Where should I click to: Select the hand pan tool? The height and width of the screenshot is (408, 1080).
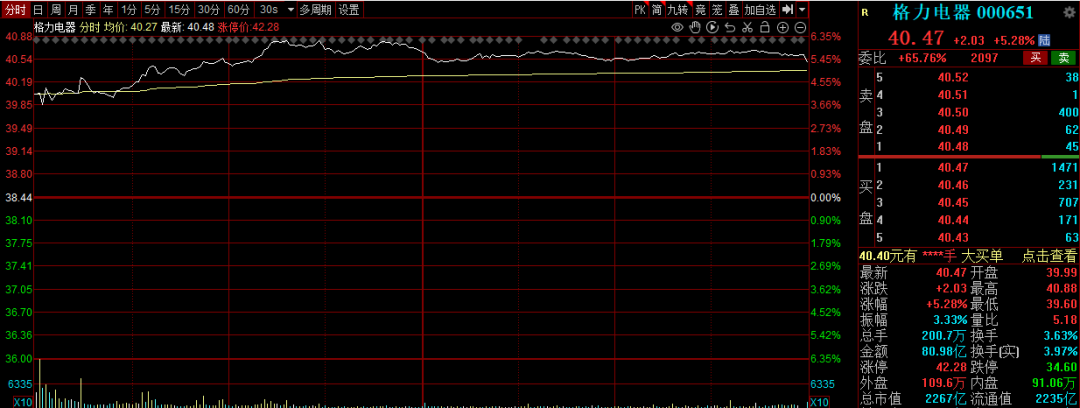coord(694,27)
